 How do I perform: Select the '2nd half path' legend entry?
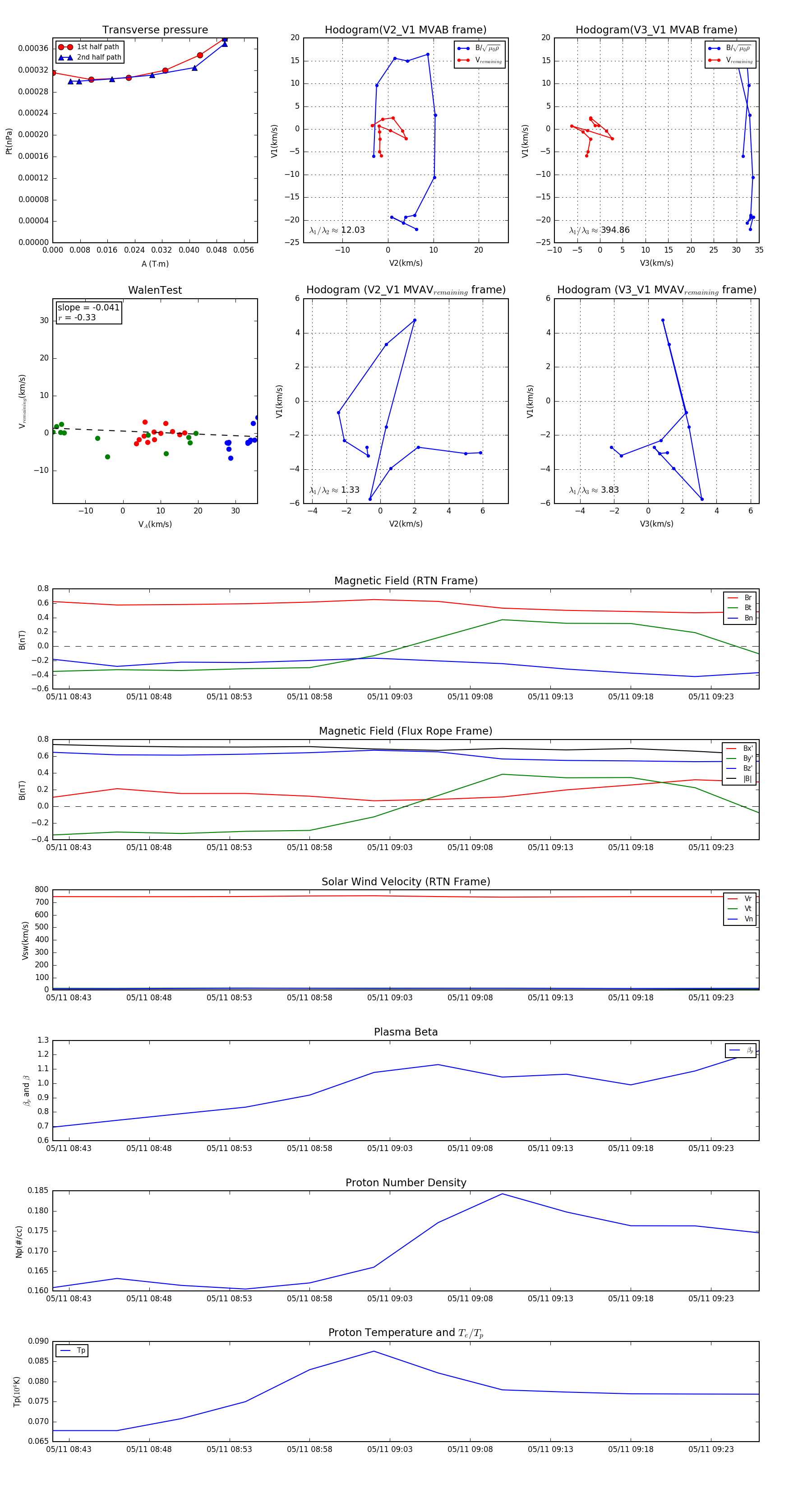coord(89,57)
